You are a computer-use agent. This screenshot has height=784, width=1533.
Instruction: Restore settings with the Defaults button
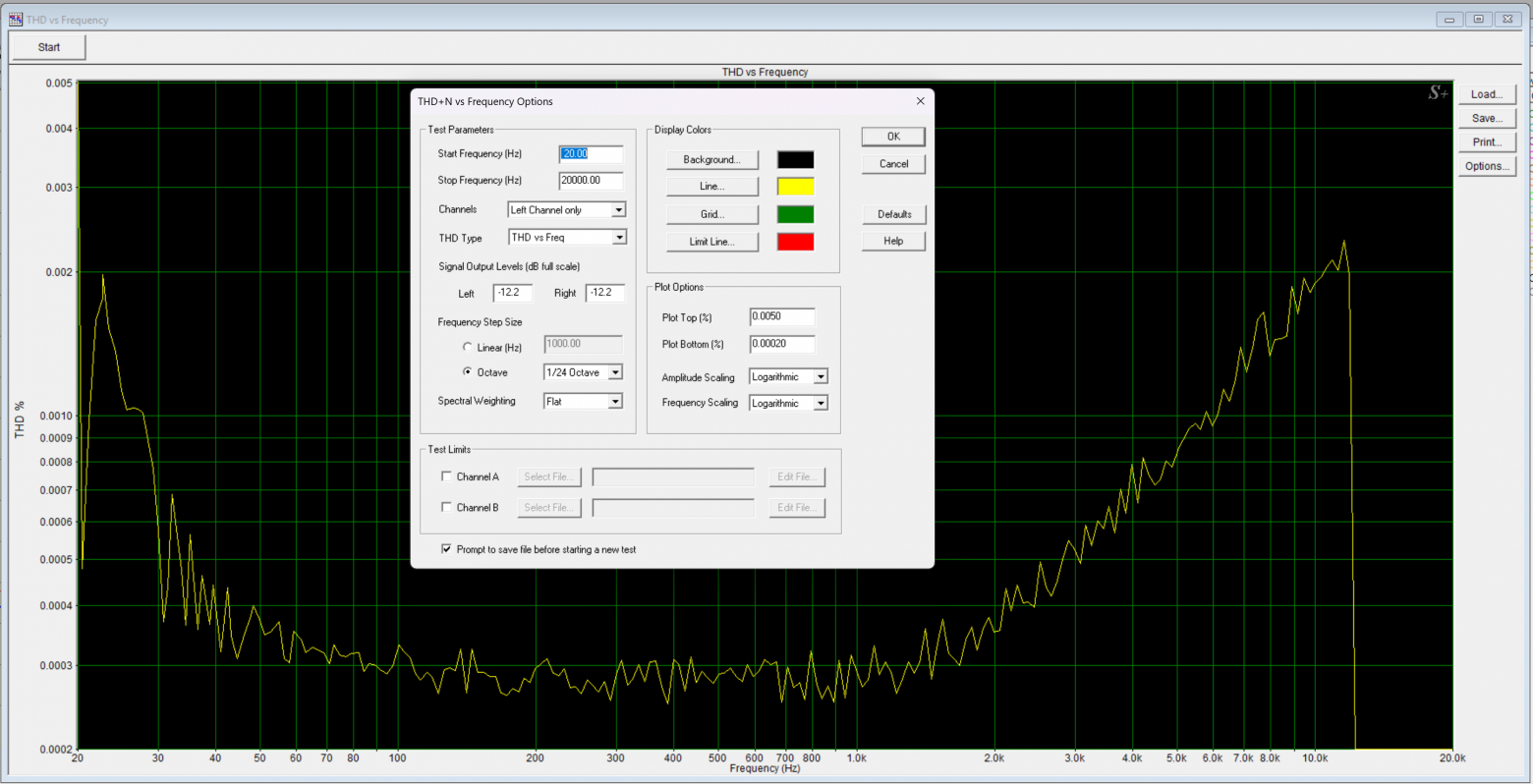tap(893, 214)
